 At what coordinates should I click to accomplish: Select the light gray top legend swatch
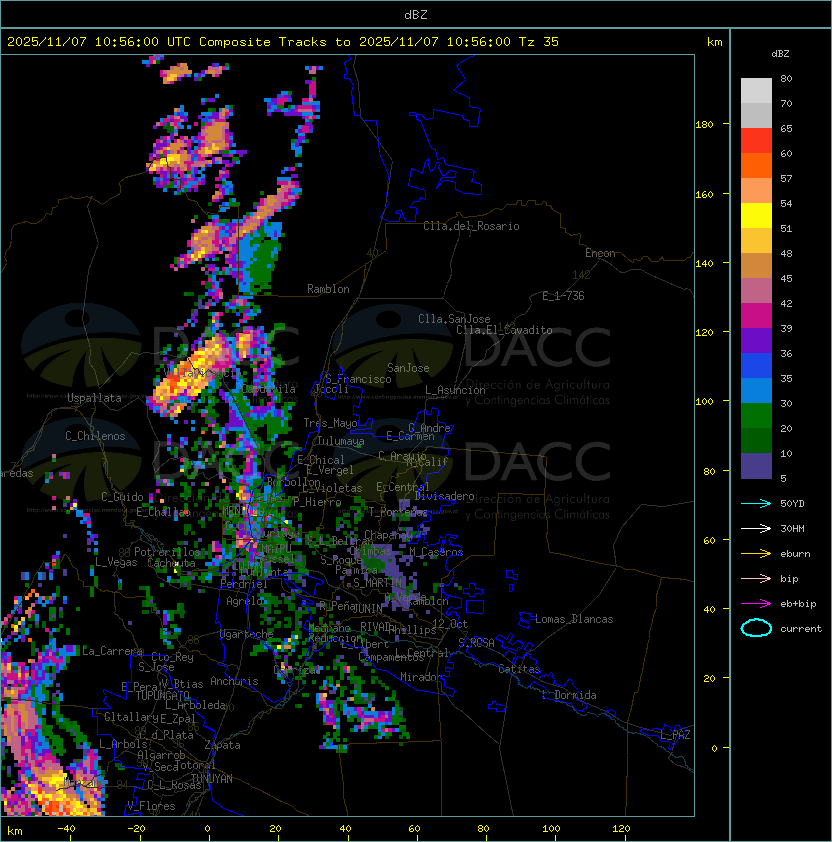click(756, 91)
